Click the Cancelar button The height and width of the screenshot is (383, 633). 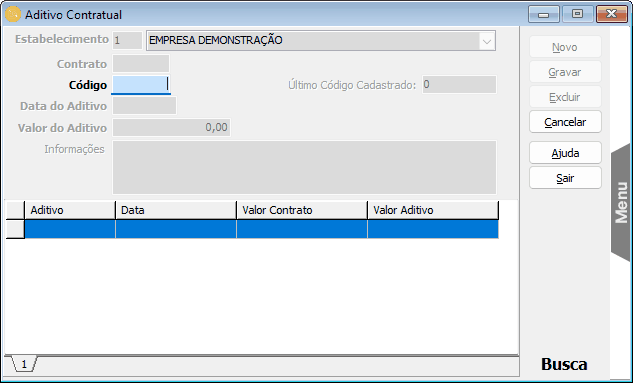565,122
